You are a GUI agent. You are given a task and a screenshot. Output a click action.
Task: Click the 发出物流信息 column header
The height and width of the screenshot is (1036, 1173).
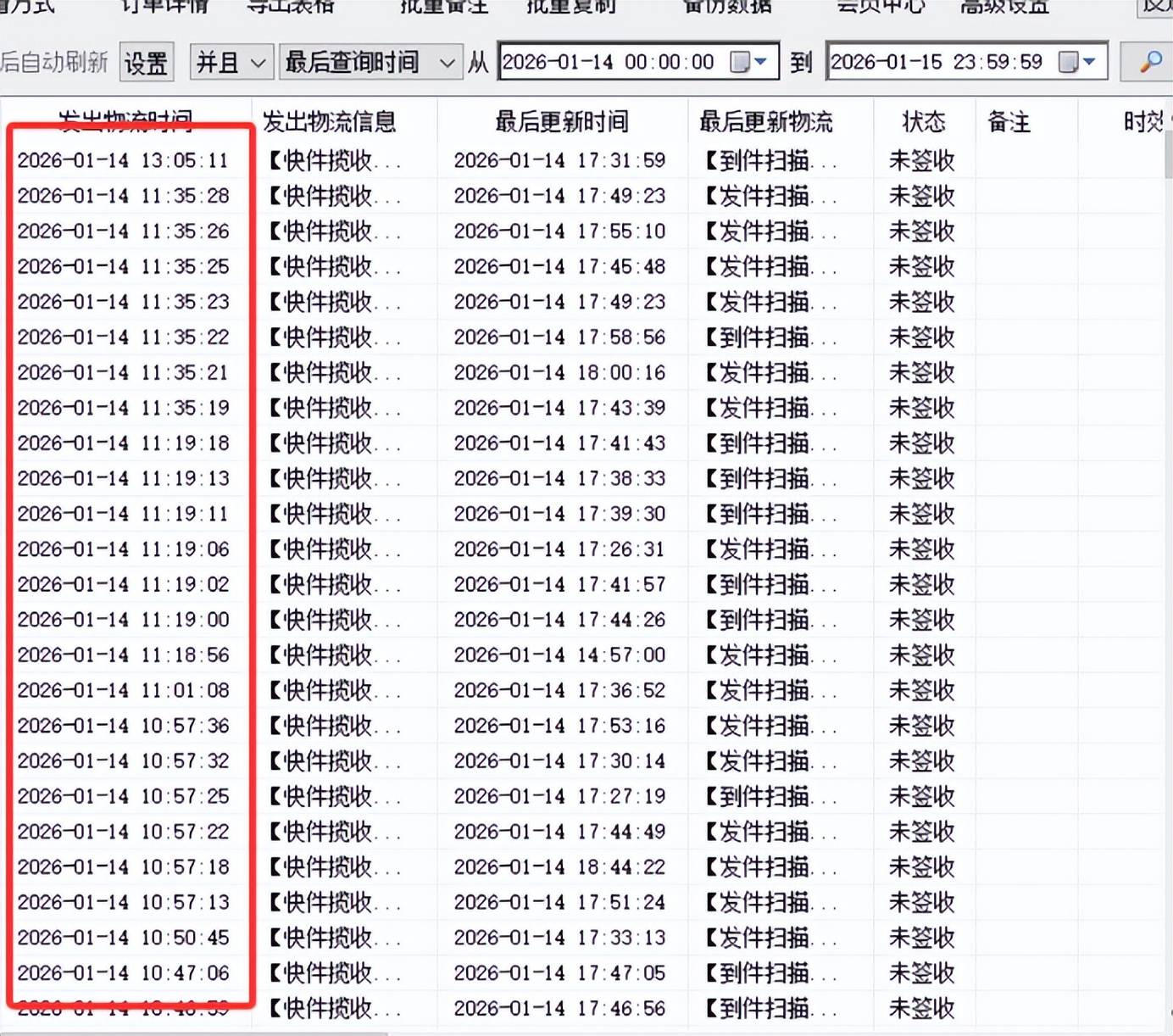[x=330, y=122]
